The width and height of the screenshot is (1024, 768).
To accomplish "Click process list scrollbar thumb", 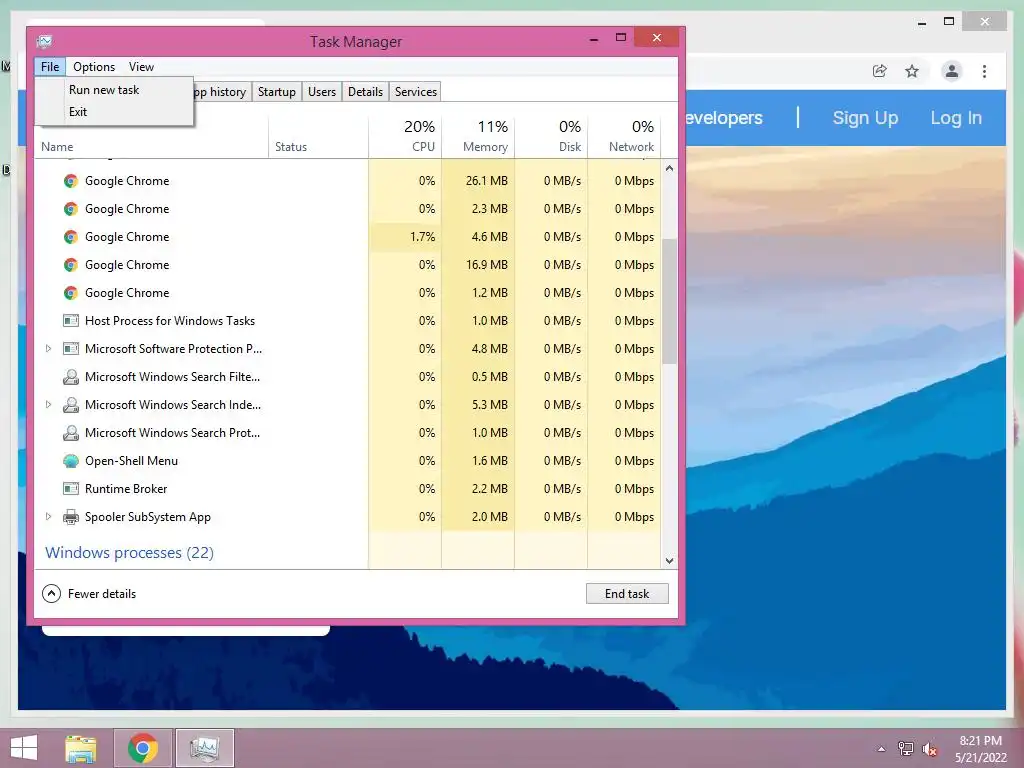I will click(669, 301).
